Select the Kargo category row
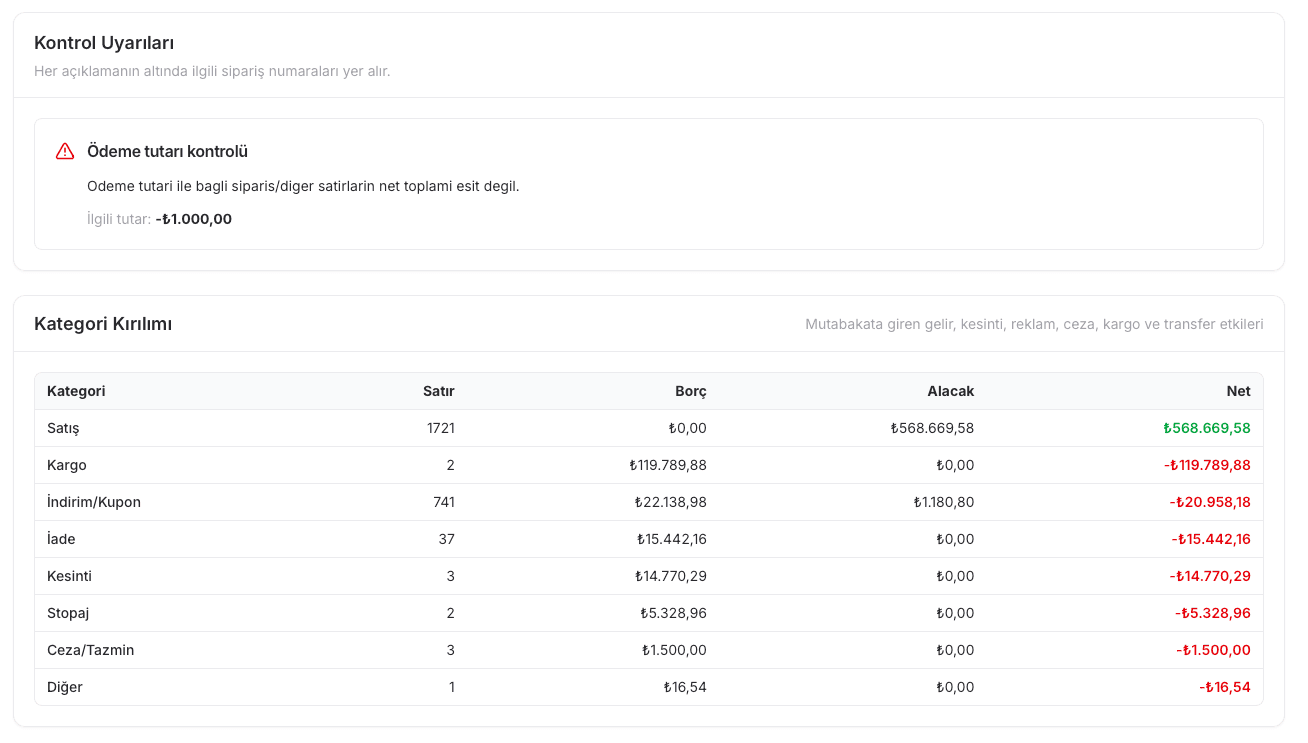The width and height of the screenshot is (1308, 743). point(649,465)
